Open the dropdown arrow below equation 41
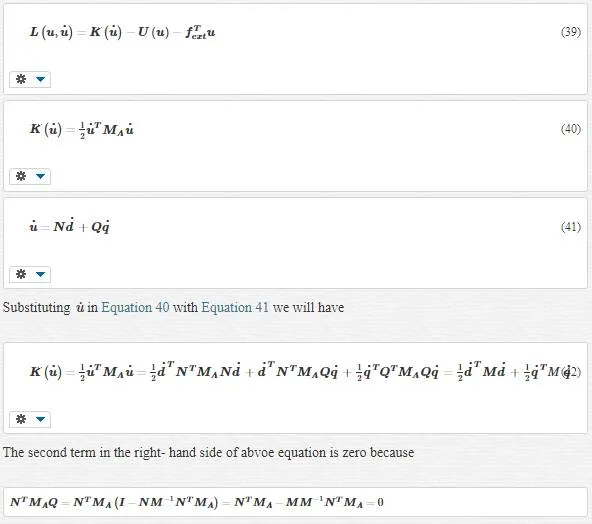592x524 pixels. click(x=40, y=274)
